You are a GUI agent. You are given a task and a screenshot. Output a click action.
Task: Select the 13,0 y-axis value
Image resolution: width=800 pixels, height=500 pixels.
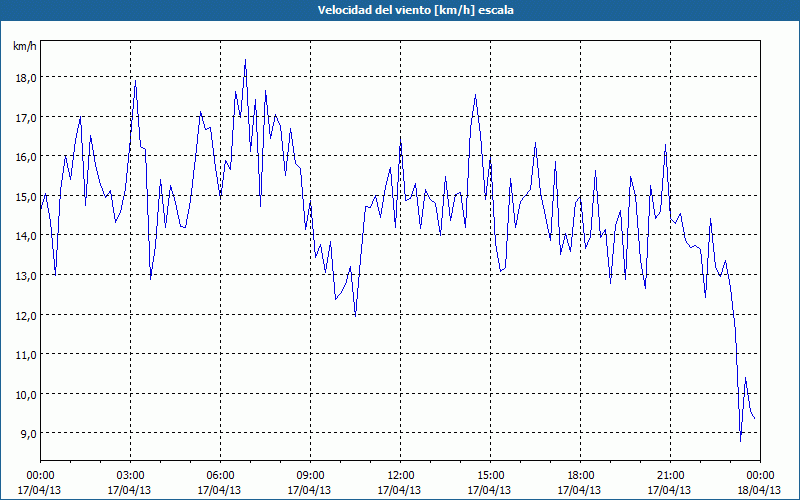[x=26, y=276]
